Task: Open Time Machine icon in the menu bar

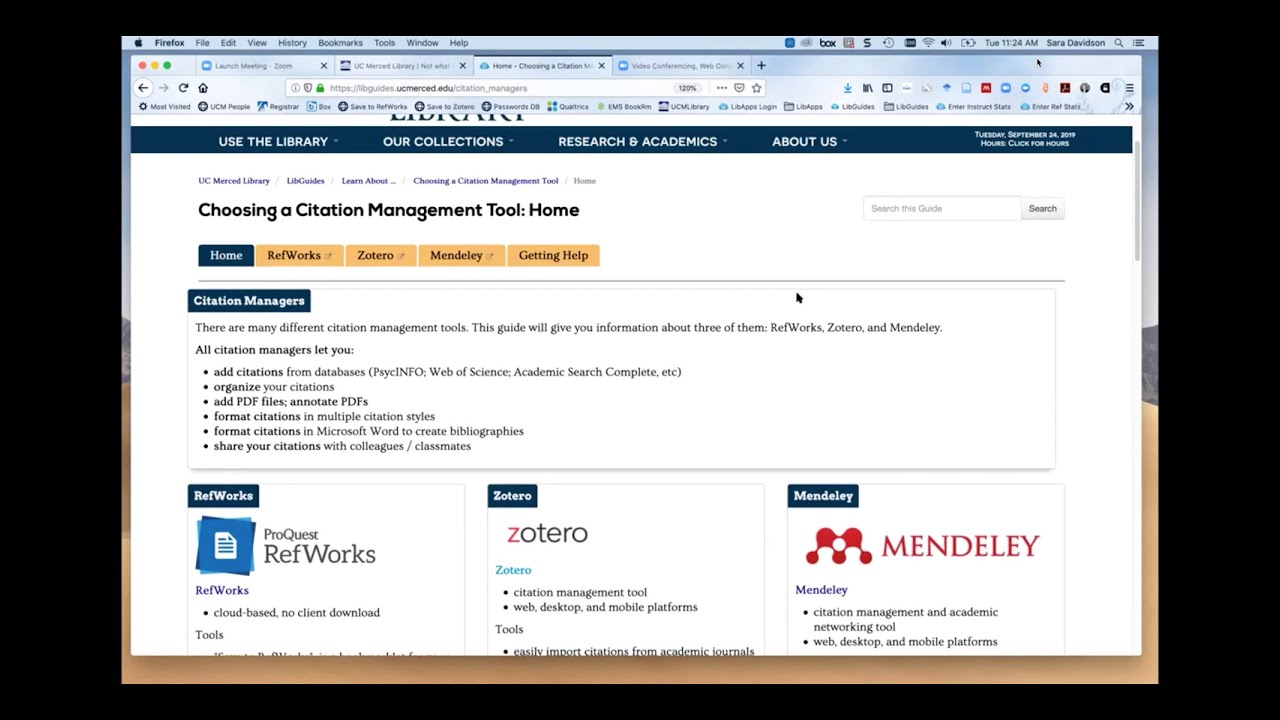Action: pyautogui.click(x=888, y=43)
